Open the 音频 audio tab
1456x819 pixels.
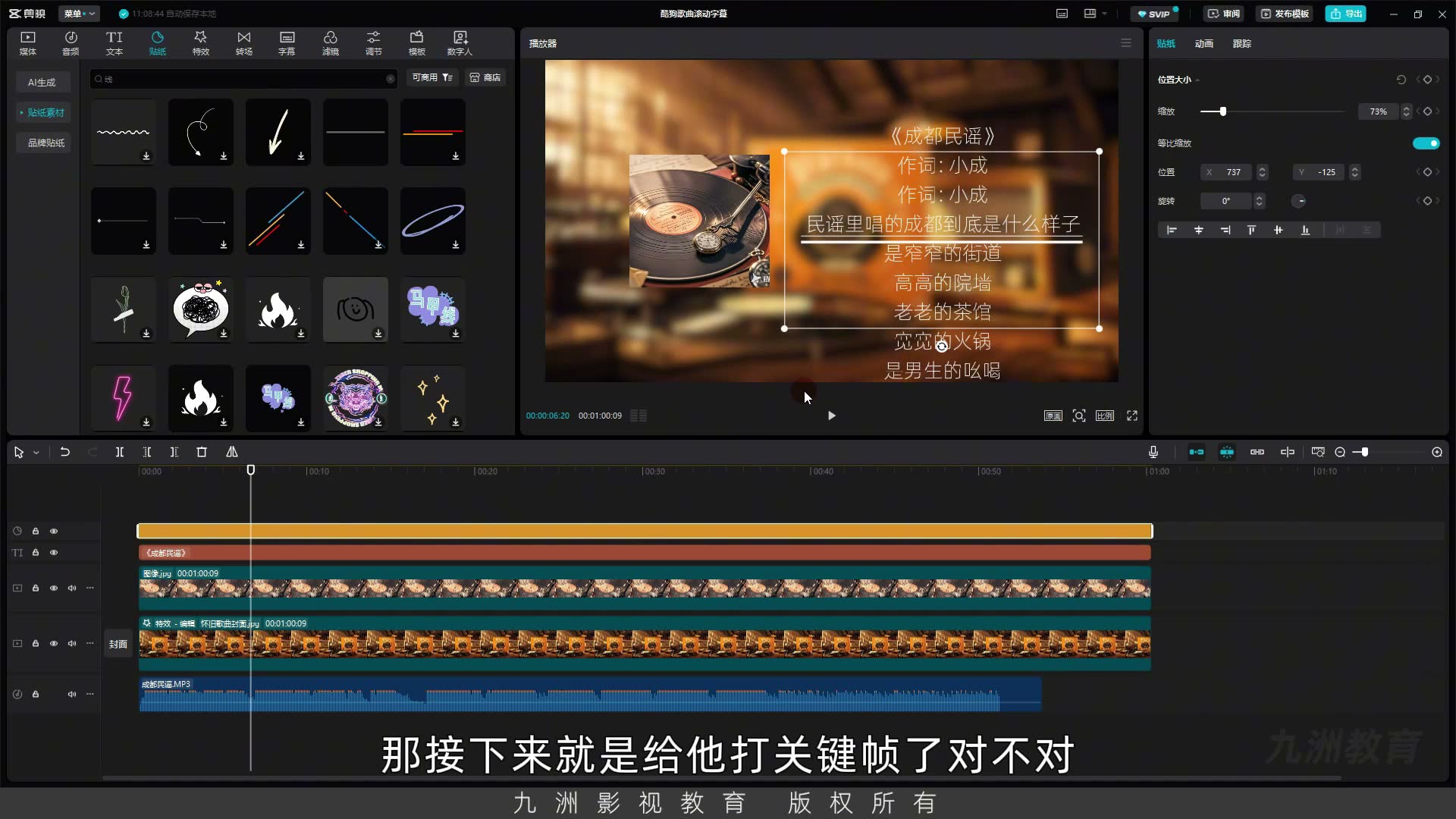71,43
